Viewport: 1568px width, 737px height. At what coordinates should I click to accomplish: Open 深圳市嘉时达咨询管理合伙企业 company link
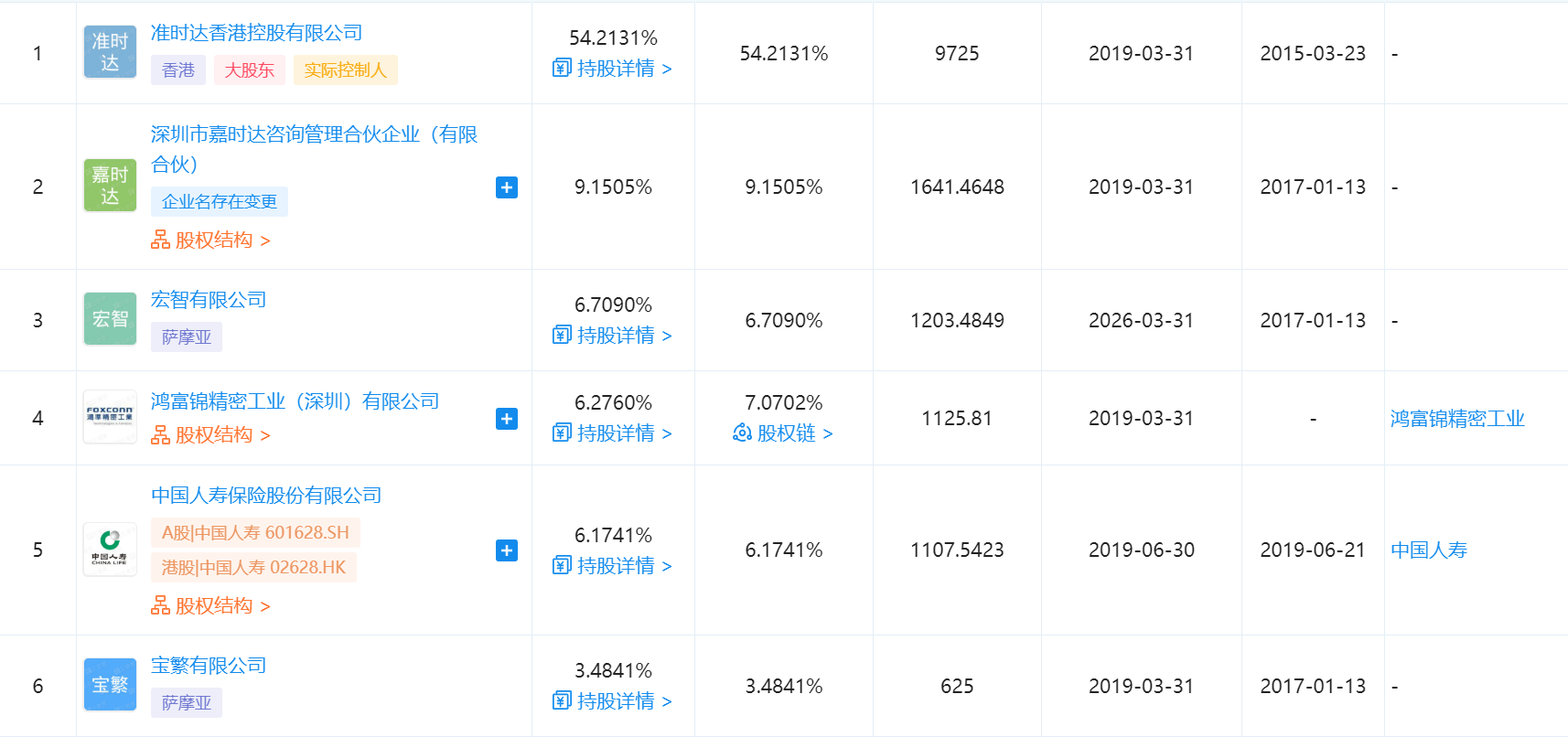(x=315, y=149)
